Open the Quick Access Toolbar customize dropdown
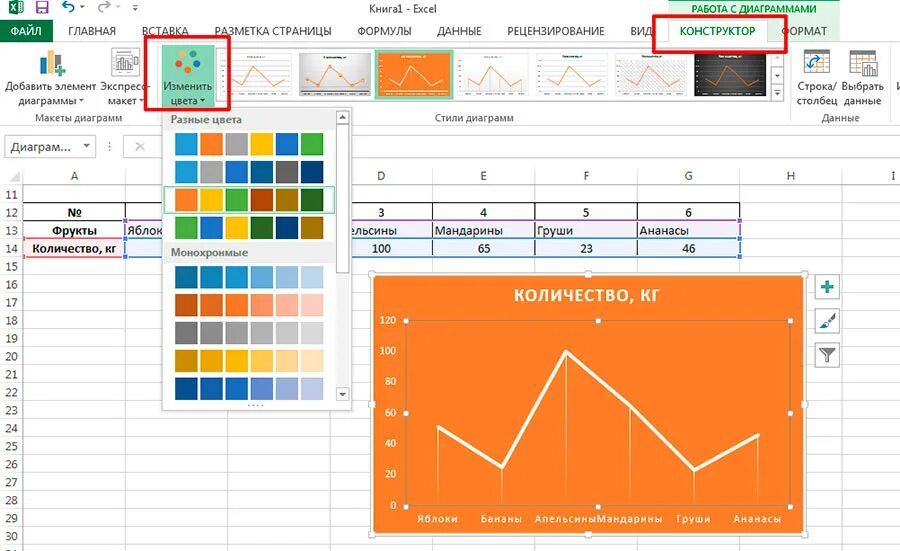The width and height of the screenshot is (900, 551). pyautogui.click(x=135, y=8)
